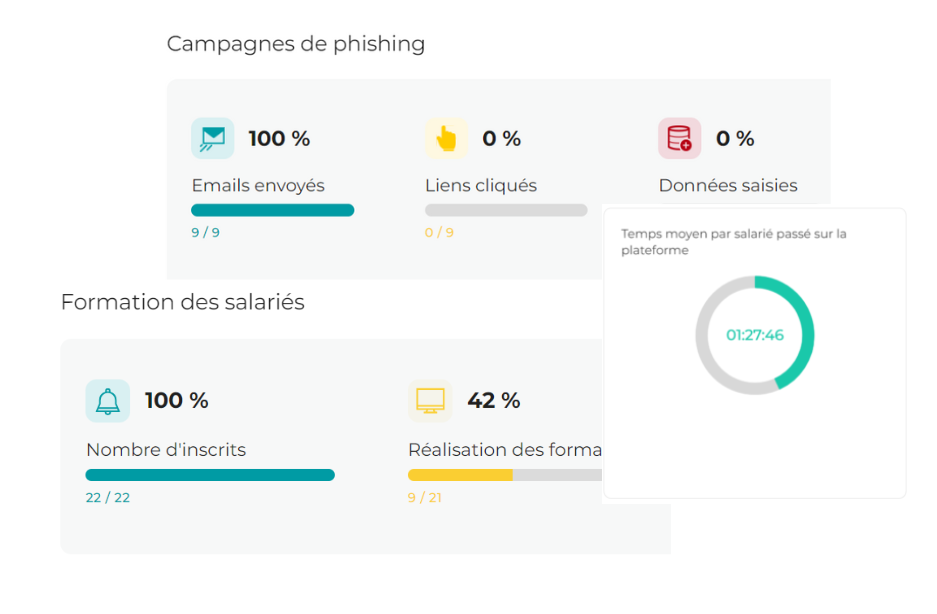
Task: Click the Nombre d'inscrits bell icon
Action: pos(107,401)
